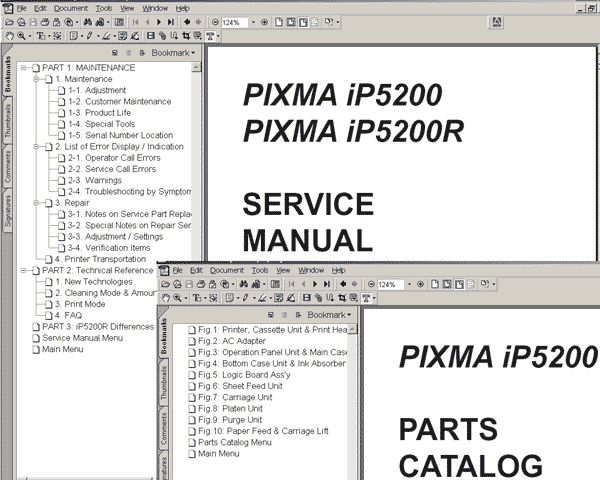Open zoom percentage dropdown arrow in Parts Catalog window
Screen dimensions: 600x480
pyautogui.click(x=409, y=284)
